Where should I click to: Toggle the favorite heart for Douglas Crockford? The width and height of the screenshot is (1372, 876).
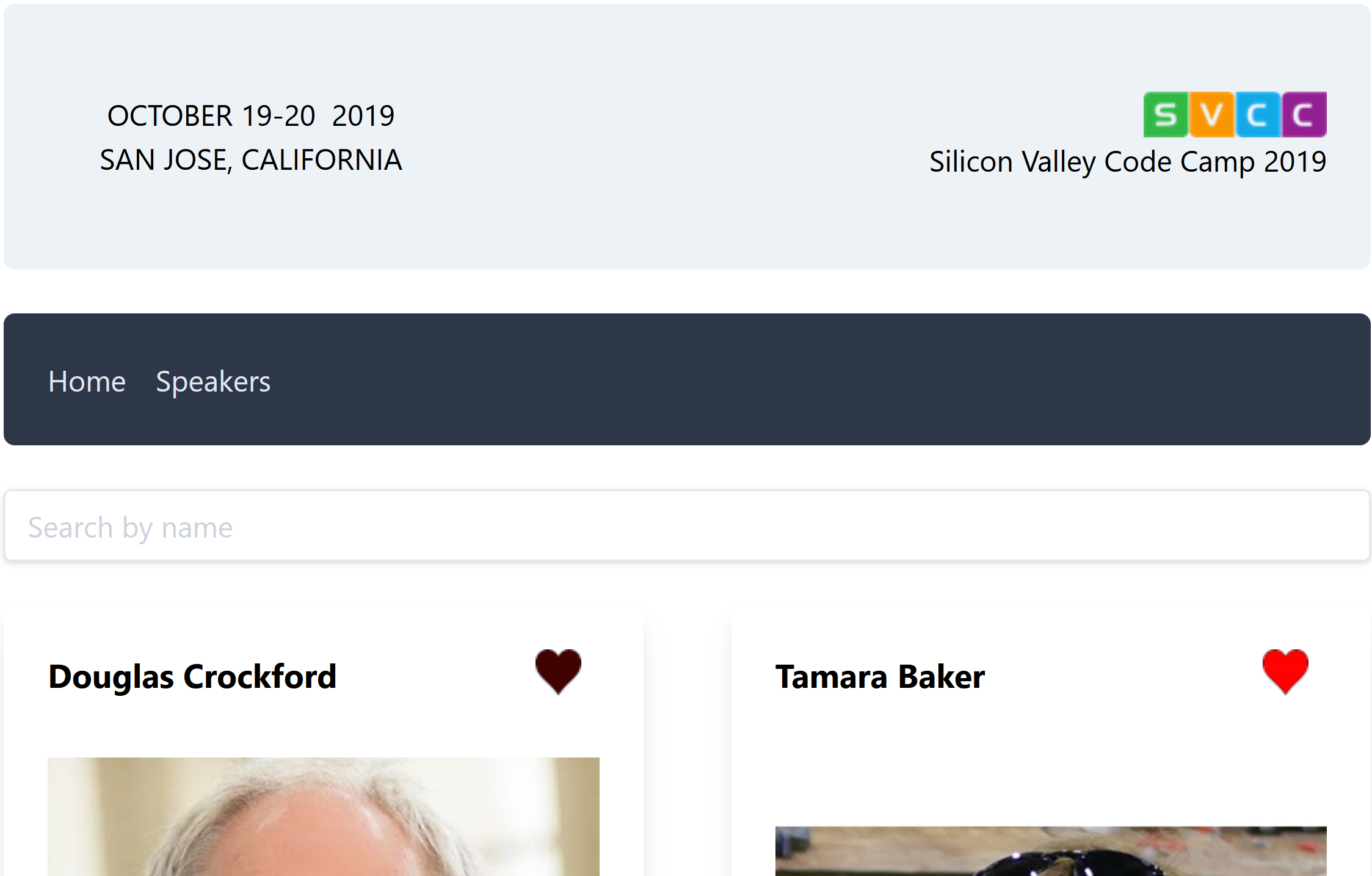click(558, 671)
